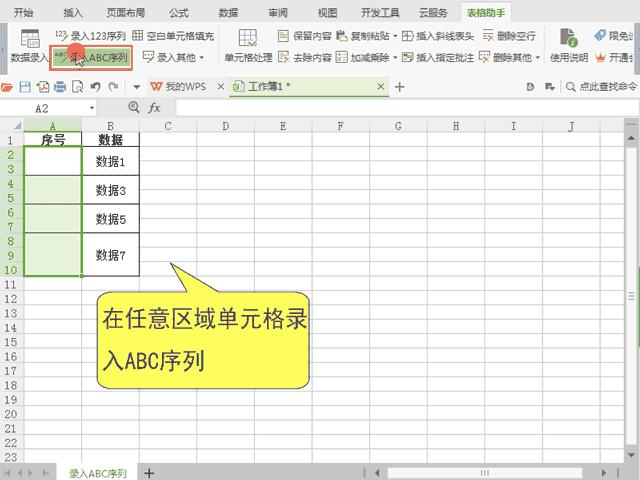
Task: Select the 录入ABC序列 sheet tab
Action: [x=98, y=473]
